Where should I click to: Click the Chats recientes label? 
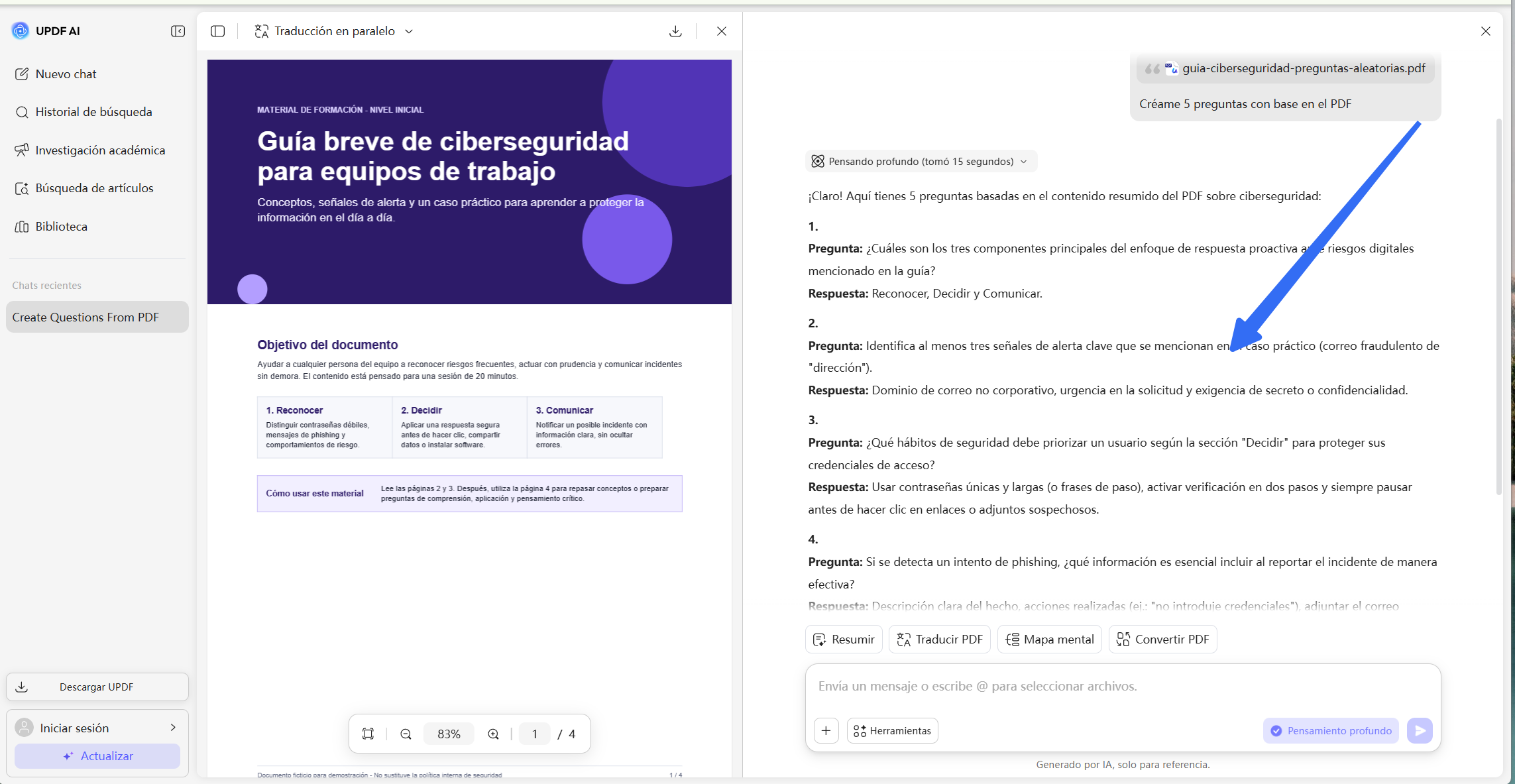[x=47, y=286]
